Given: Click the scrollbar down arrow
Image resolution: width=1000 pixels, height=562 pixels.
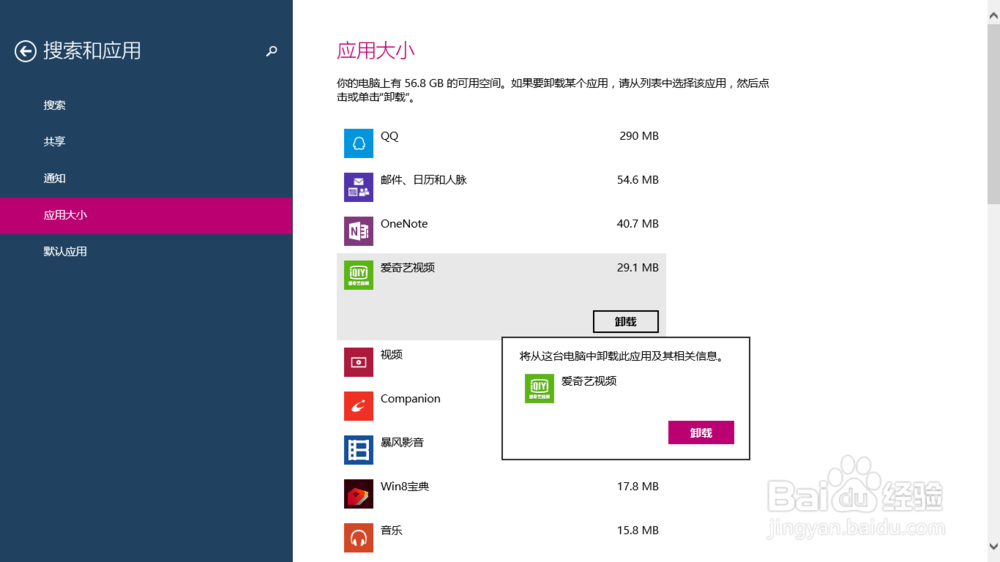Looking at the screenshot, I should [x=994, y=547].
